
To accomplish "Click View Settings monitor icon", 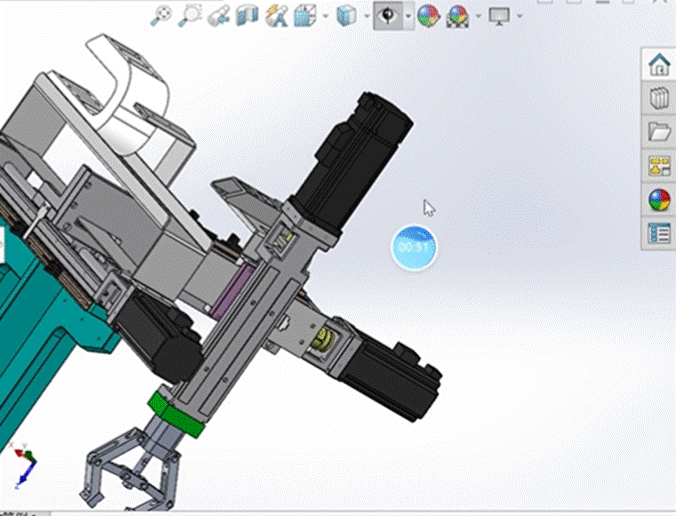I will pos(500,16).
